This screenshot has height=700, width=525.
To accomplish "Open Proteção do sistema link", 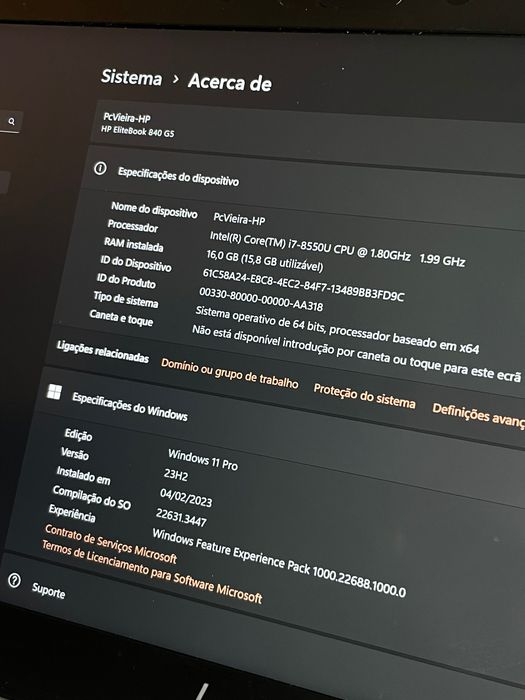I will point(364,396).
